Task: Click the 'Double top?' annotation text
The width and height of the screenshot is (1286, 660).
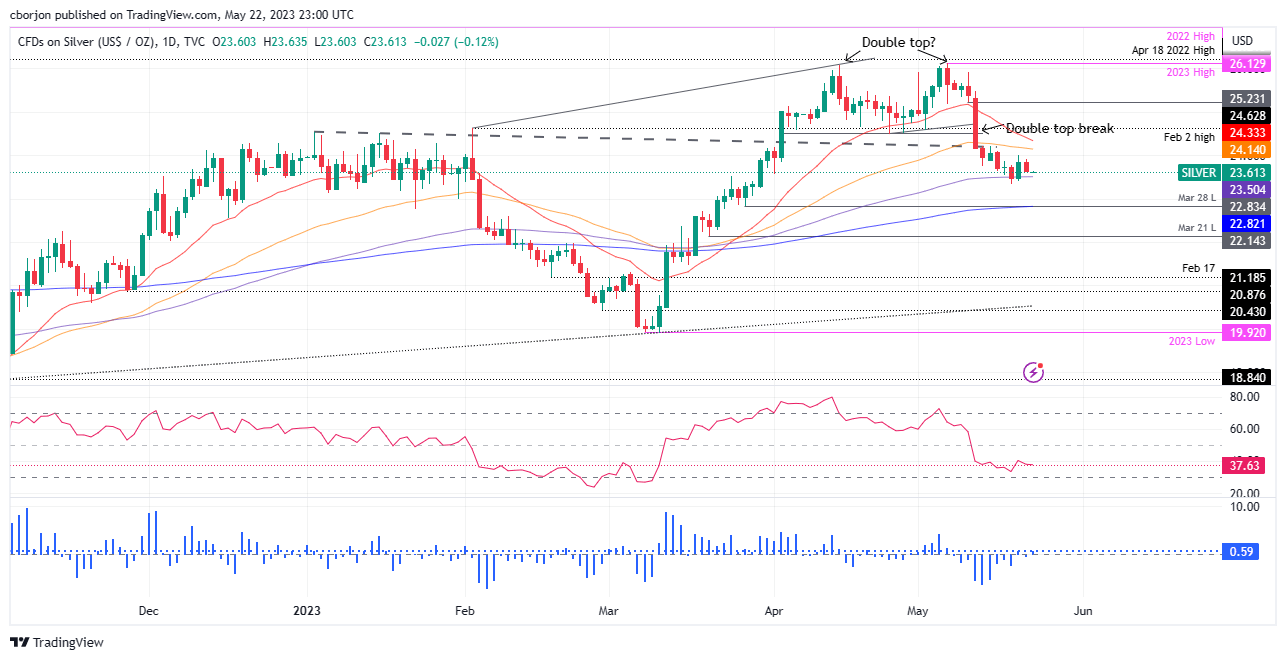Action: tap(897, 43)
